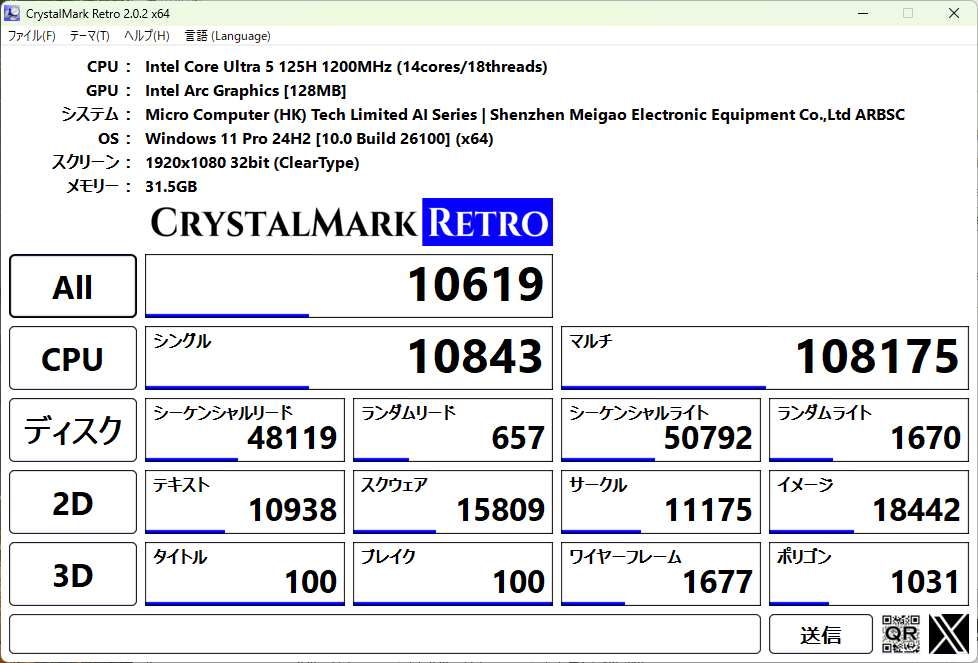Run the ディスク benchmark

(x=73, y=430)
